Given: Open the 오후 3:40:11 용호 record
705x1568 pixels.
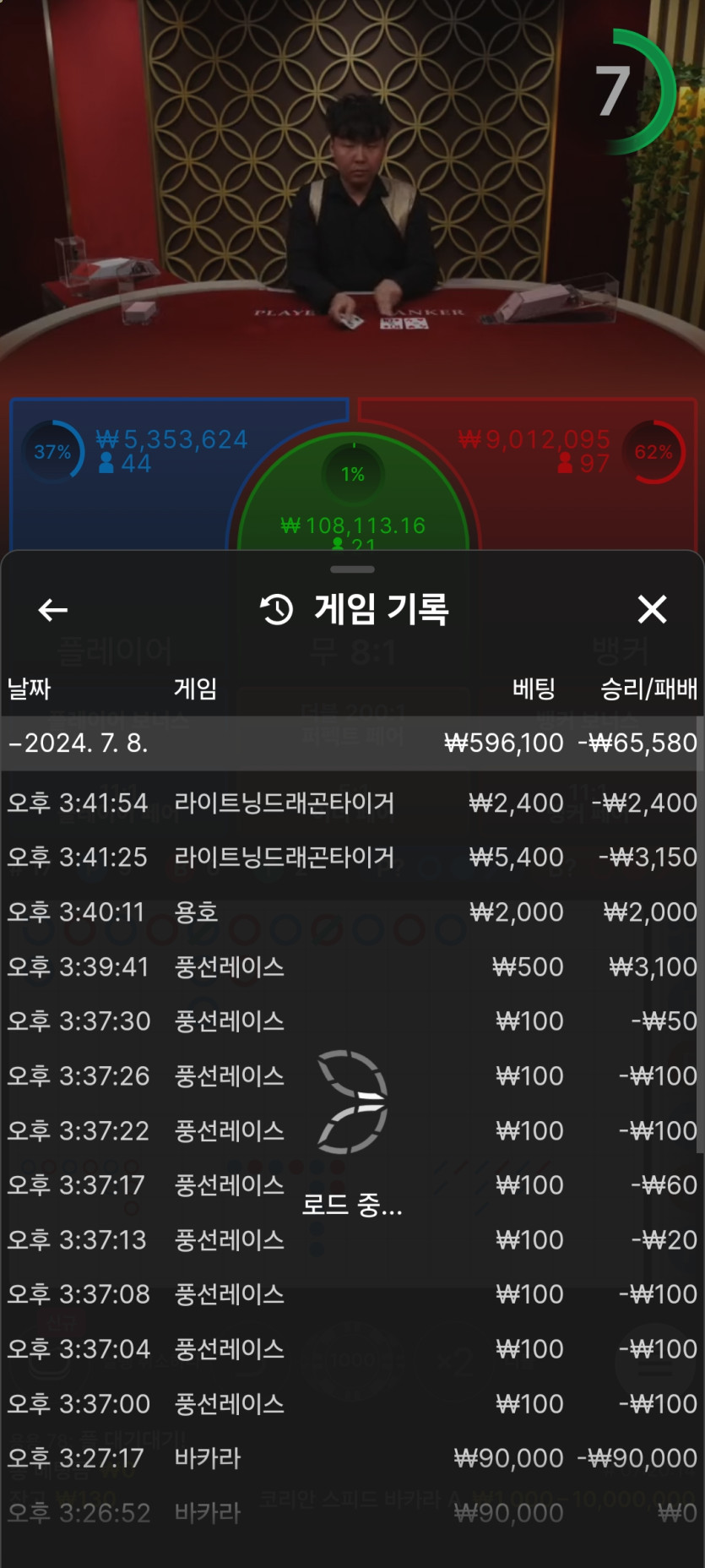Looking at the screenshot, I should tap(352, 912).
